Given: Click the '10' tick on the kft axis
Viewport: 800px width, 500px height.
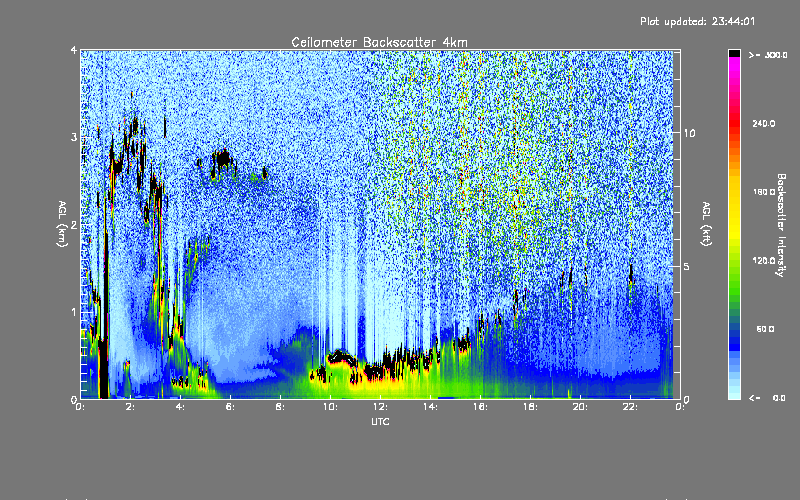Looking at the screenshot, I should click(x=689, y=133).
